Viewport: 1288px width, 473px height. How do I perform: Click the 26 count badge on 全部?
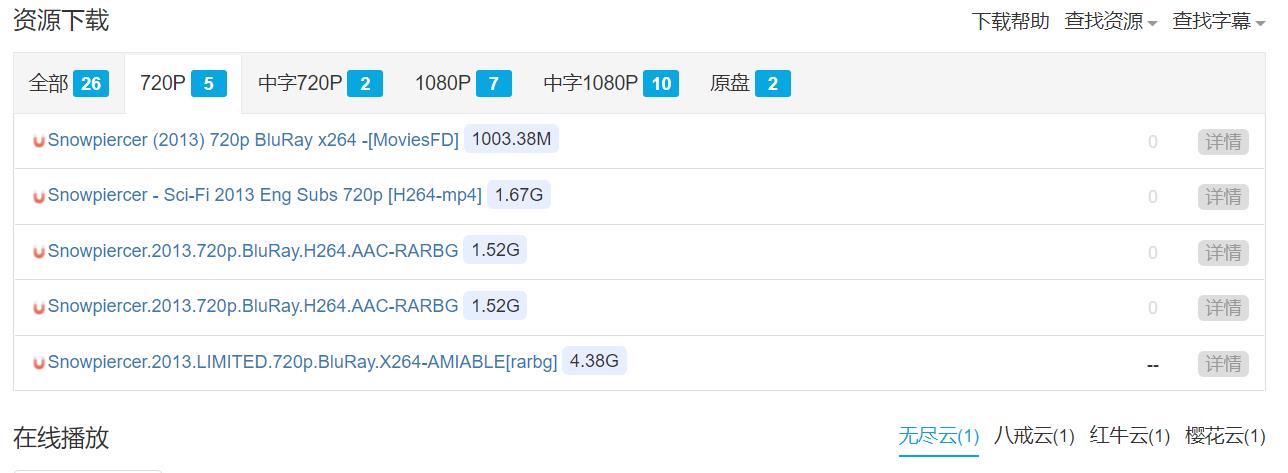coord(91,84)
